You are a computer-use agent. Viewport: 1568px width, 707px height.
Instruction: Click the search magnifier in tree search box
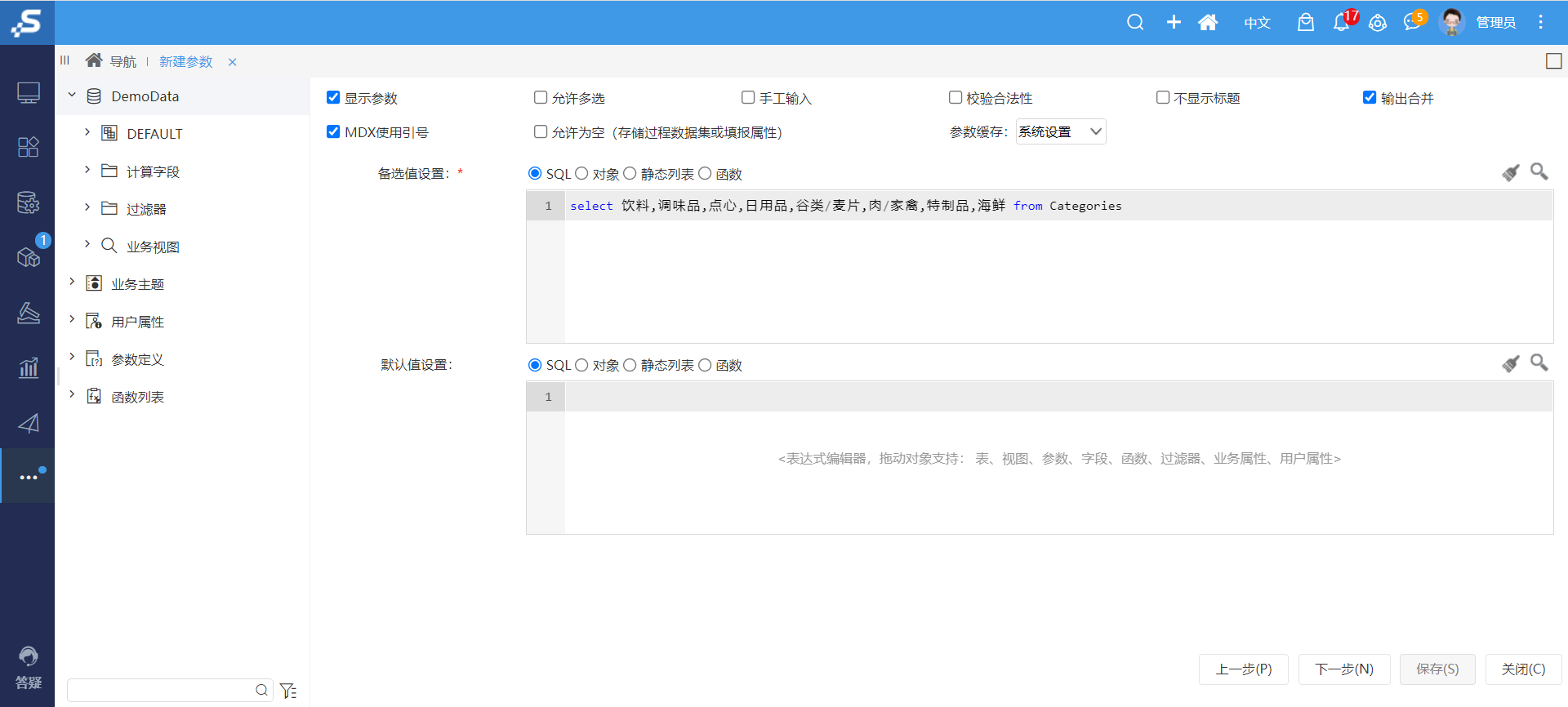click(261, 690)
